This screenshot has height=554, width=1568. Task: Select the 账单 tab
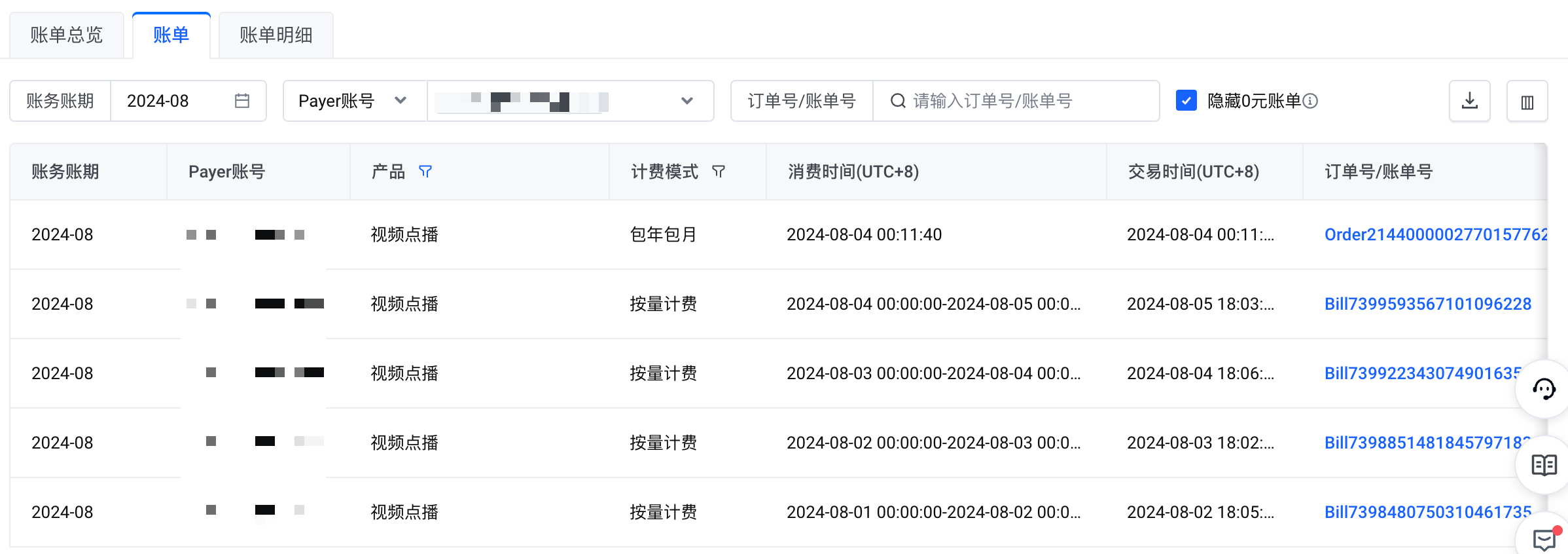tap(171, 35)
